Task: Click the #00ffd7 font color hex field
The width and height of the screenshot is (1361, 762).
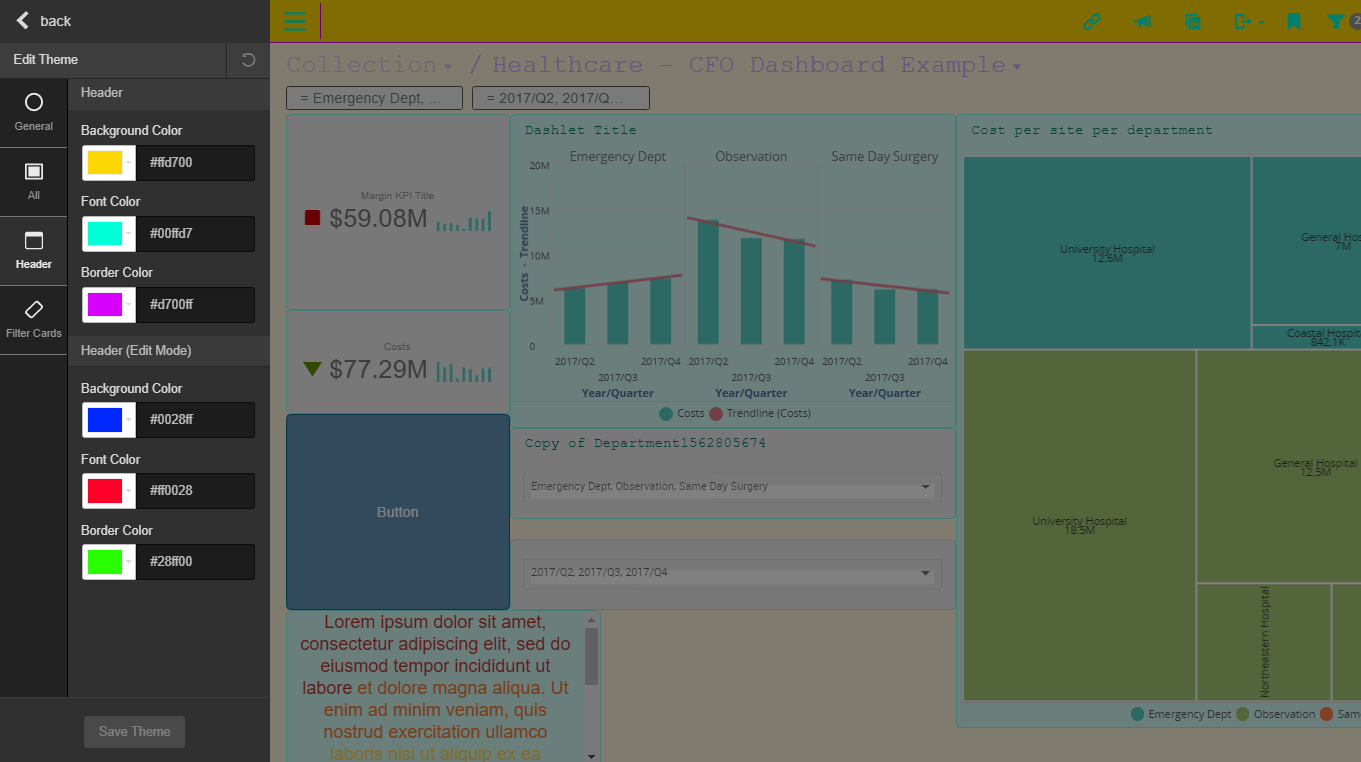Action: point(195,234)
